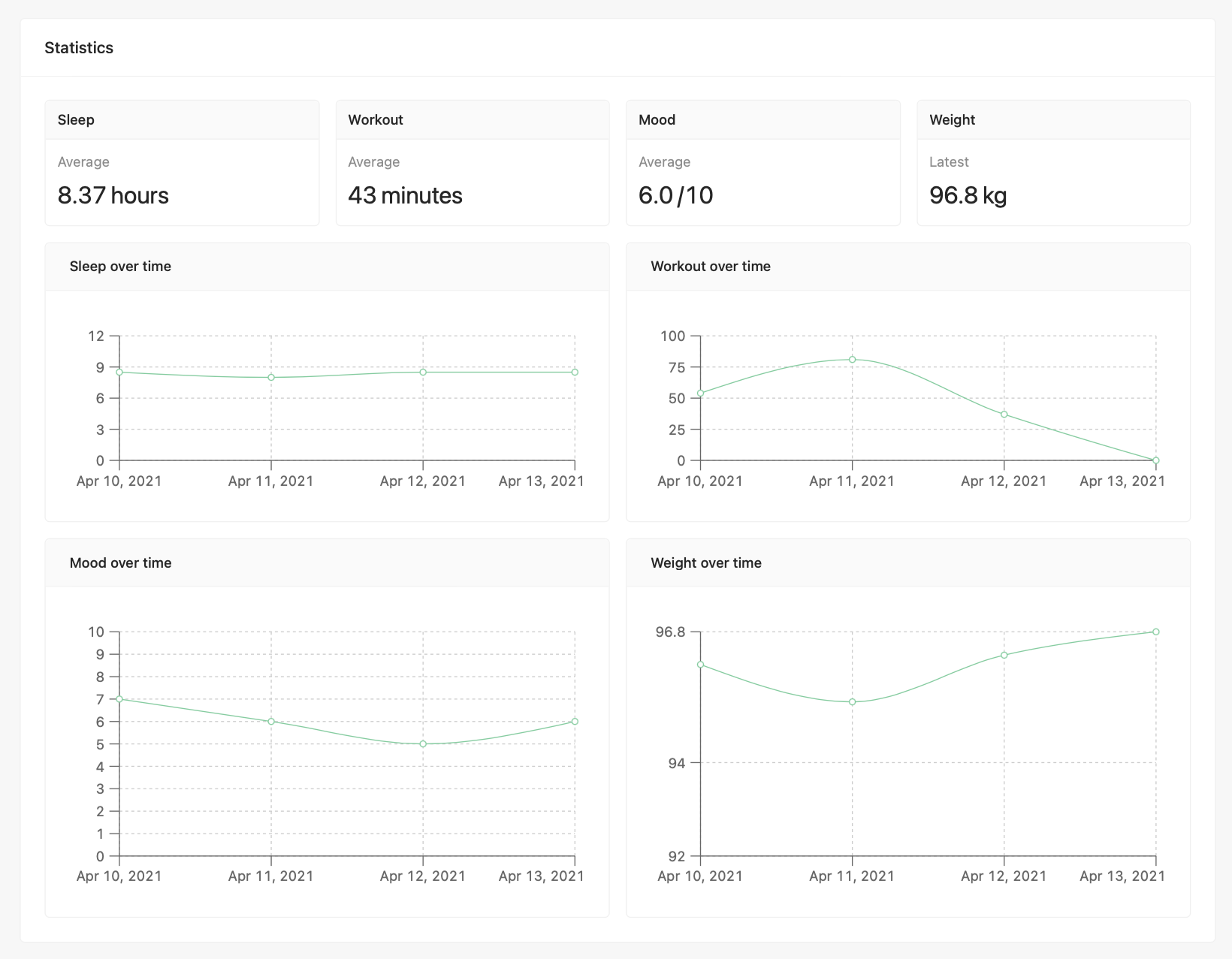Image resolution: width=1232 pixels, height=959 pixels.
Task: Click "Apr 13, 2021" under the Sleep chart
Action: (542, 481)
